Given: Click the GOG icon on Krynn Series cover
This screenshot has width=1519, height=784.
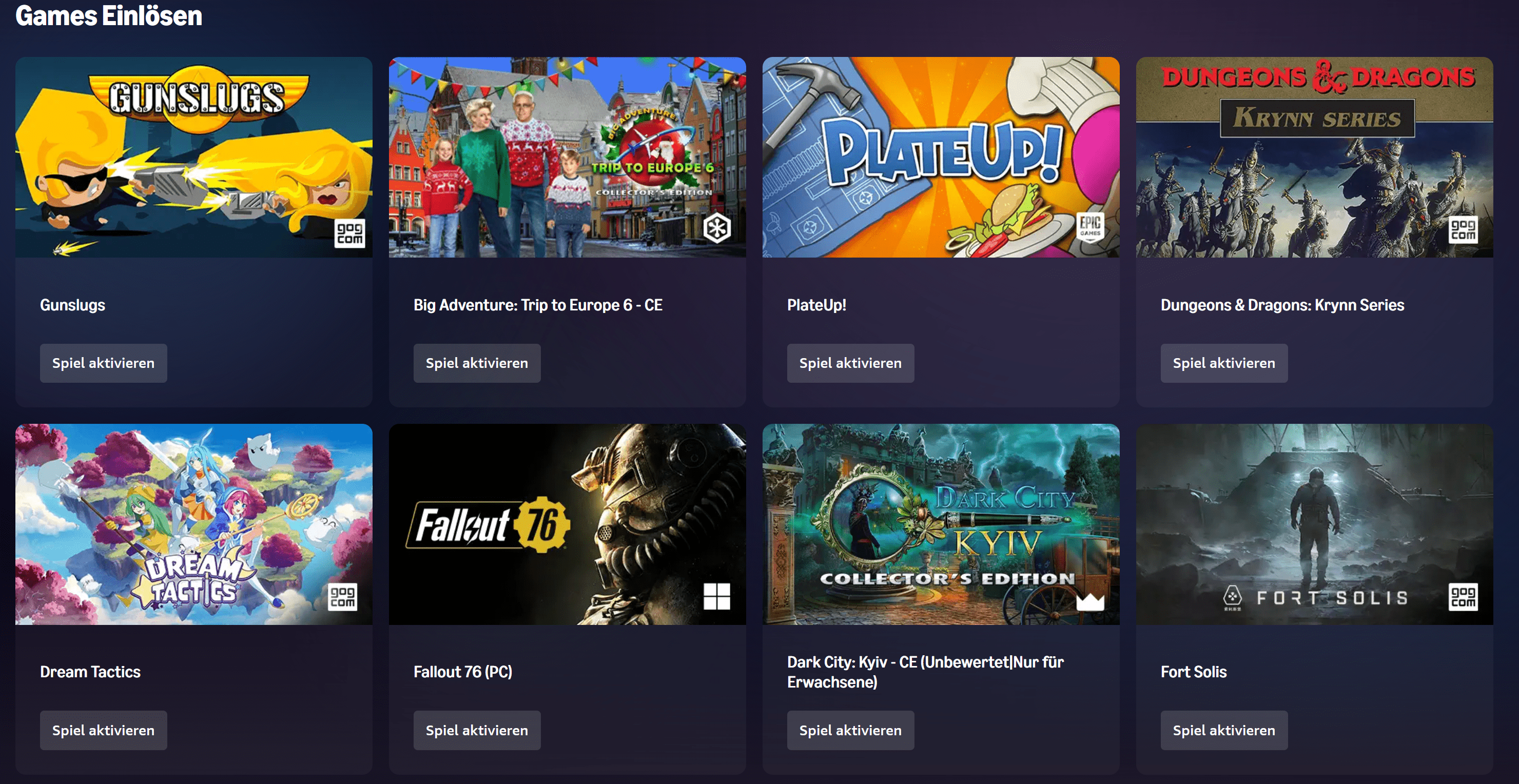Looking at the screenshot, I should click(x=1463, y=229).
